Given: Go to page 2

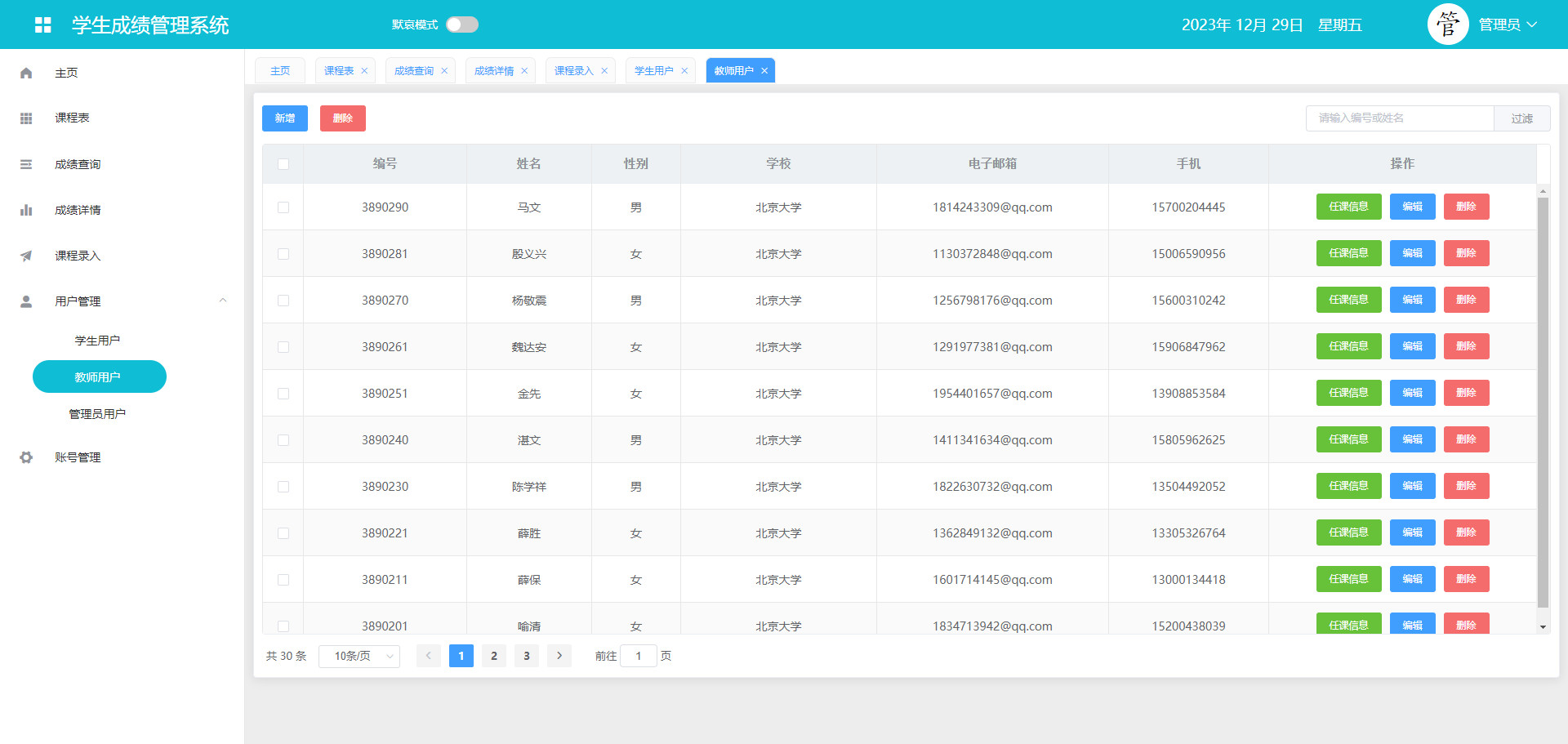Looking at the screenshot, I should point(494,656).
